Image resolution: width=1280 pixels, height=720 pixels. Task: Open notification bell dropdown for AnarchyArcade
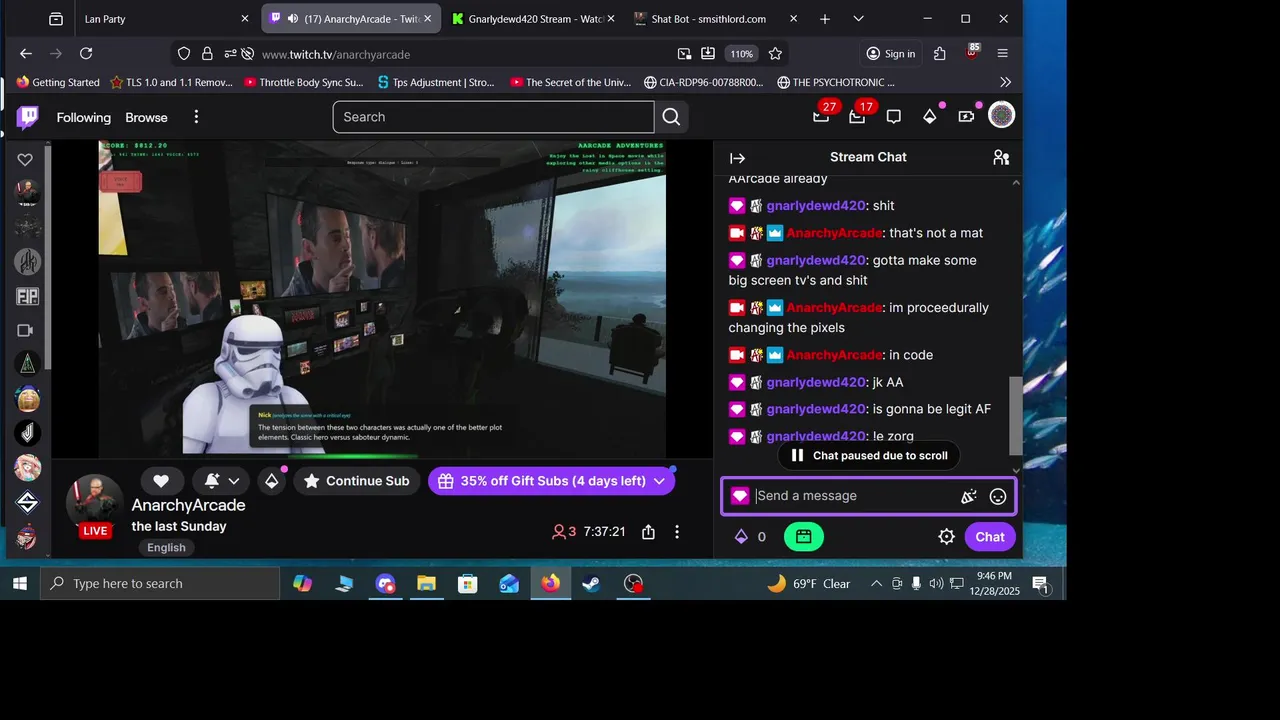point(220,481)
